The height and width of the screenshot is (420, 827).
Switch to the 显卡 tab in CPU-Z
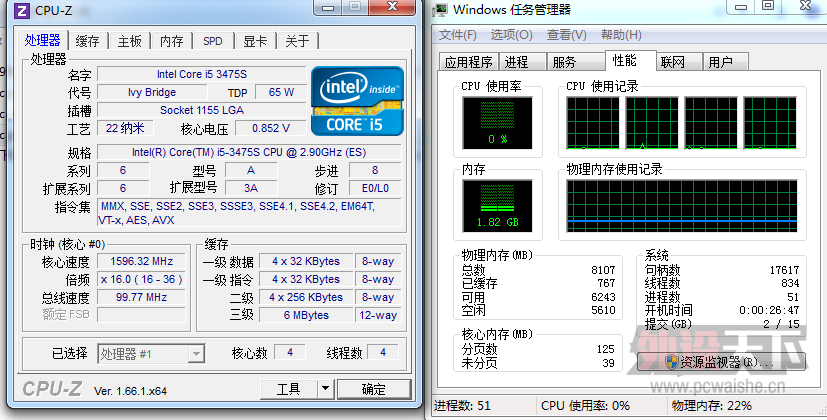[x=255, y=41]
